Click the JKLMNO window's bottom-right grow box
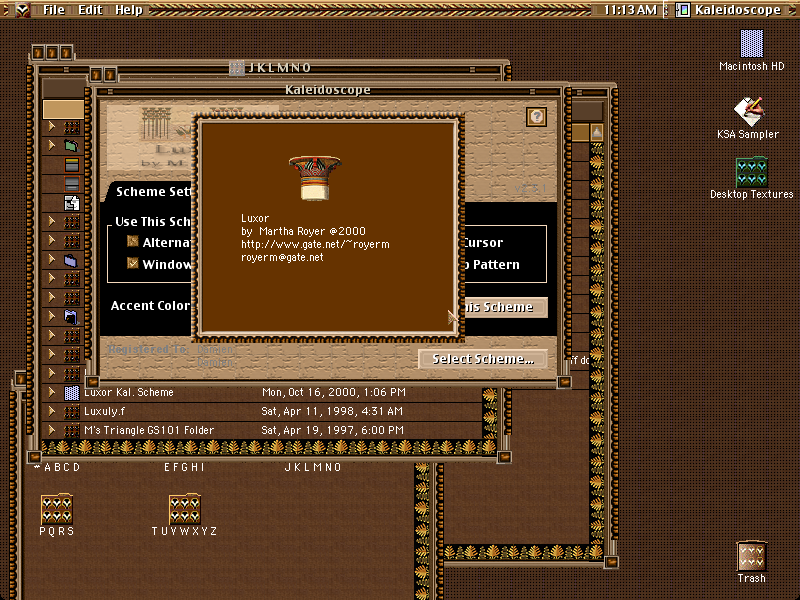This screenshot has height=600, width=800. tap(504, 457)
